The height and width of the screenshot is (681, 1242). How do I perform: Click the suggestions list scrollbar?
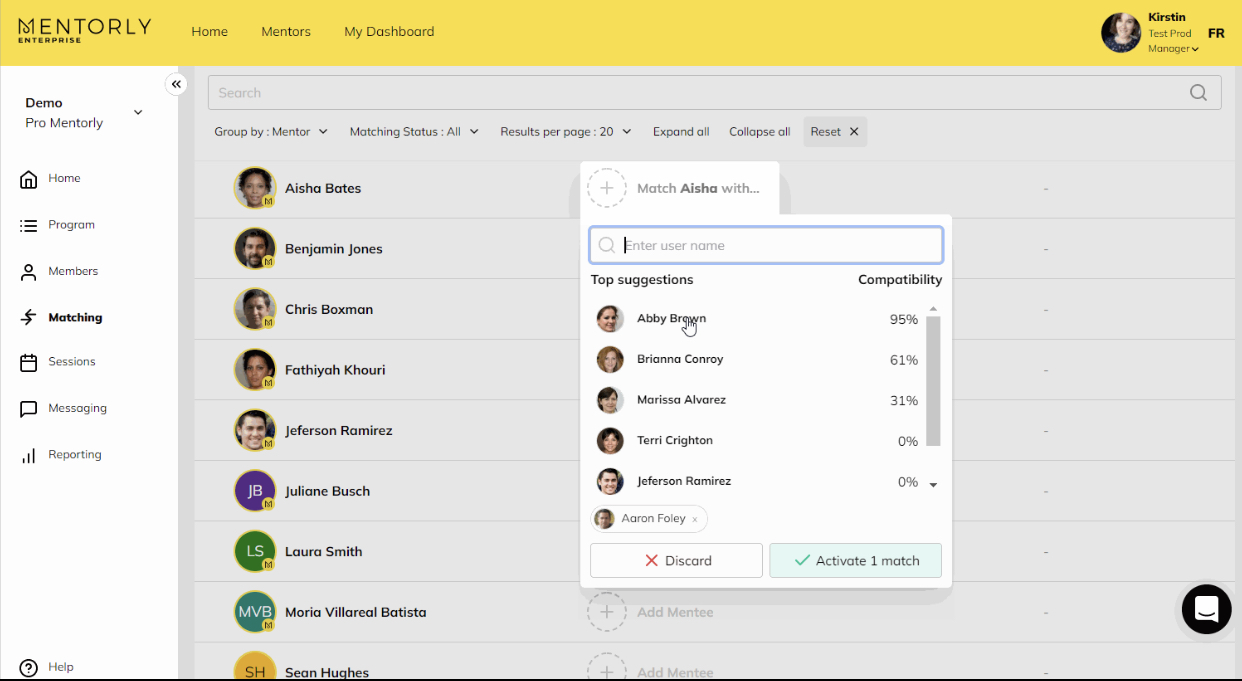933,380
